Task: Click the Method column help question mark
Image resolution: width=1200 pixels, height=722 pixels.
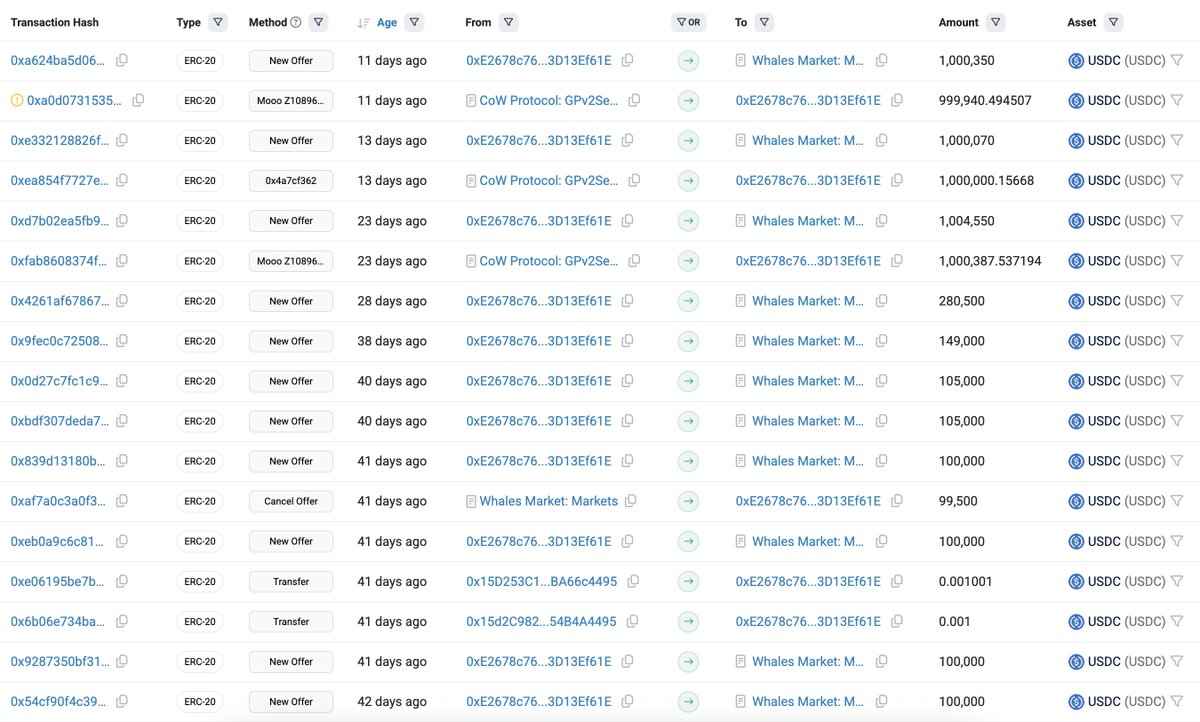Action: click(296, 22)
